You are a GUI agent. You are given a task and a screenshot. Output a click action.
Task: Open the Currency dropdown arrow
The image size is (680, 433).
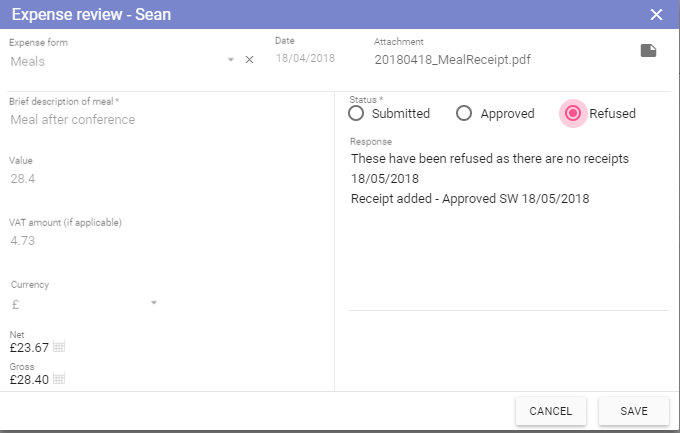click(154, 303)
